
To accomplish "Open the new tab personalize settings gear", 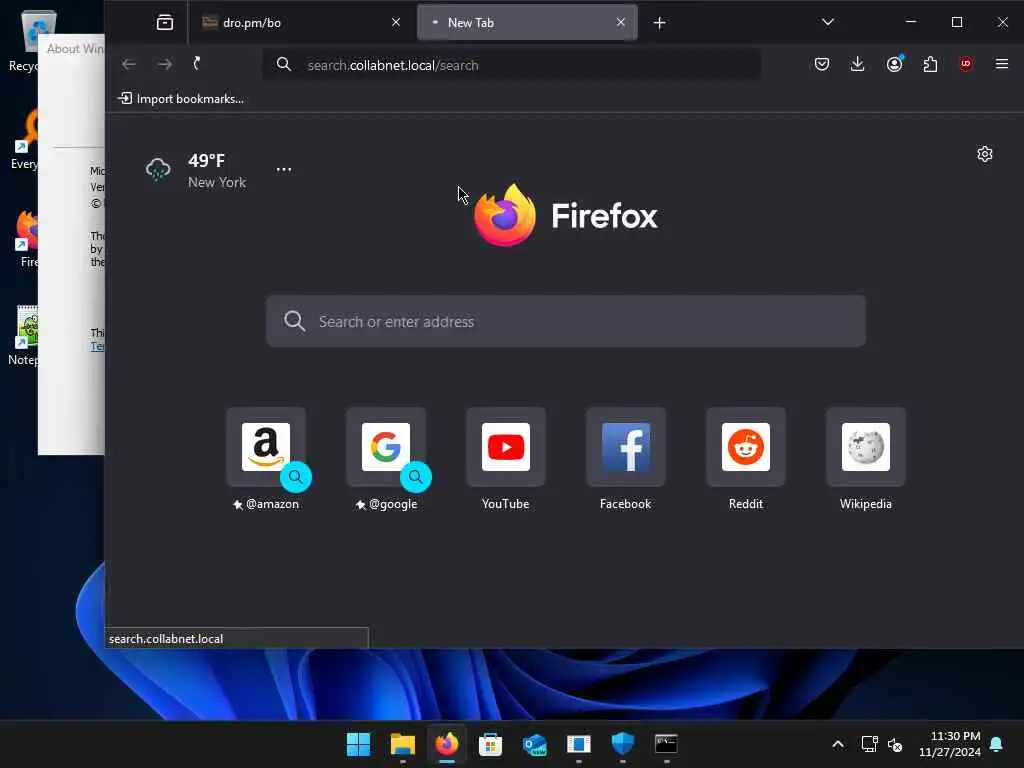I will pyautogui.click(x=984, y=154).
